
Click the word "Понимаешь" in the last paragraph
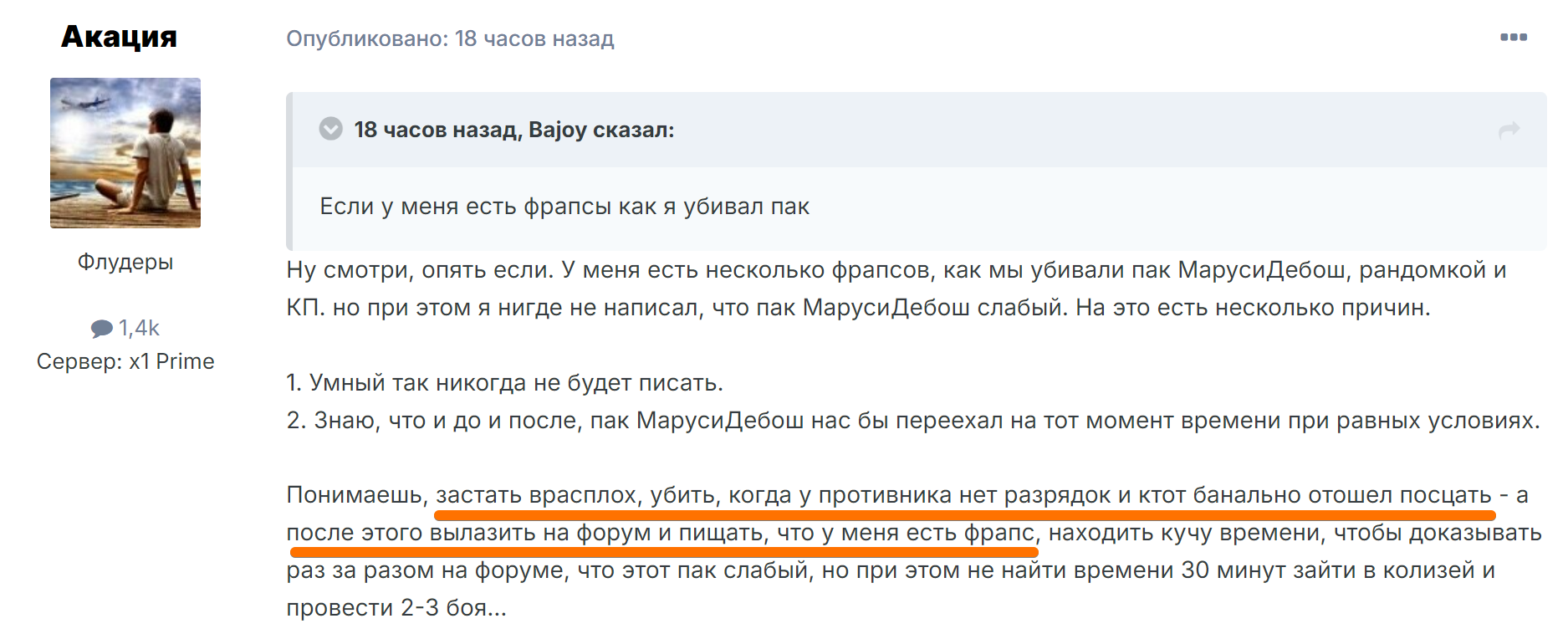tap(356, 495)
